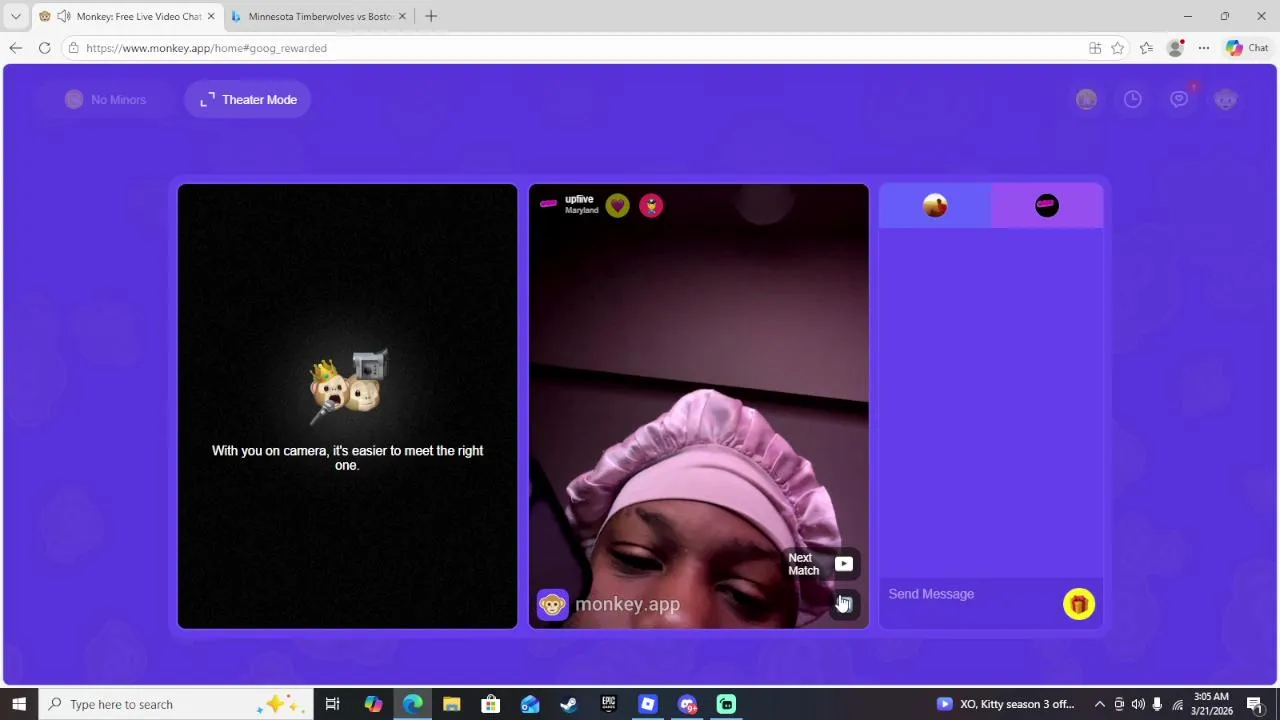Add this page to favorites star
1280x720 pixels.
point(1117,48)
